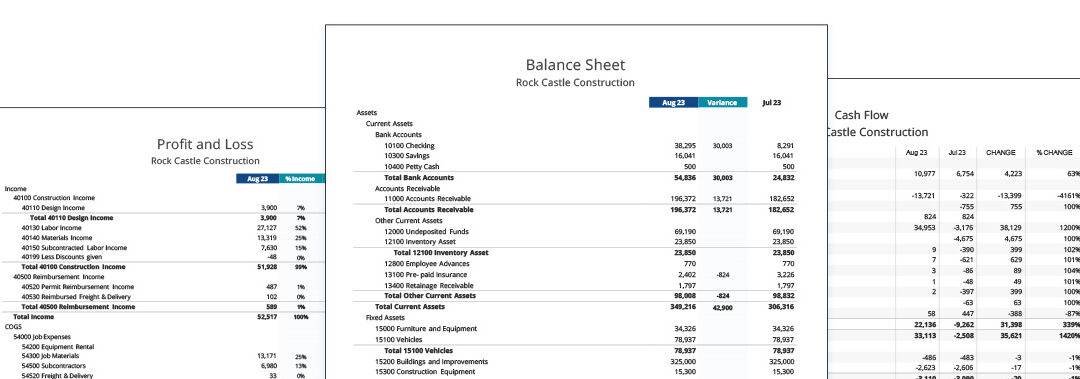Select the Total Other Current Assets row label
This screenshot has width=1080, height=379.
430,296
